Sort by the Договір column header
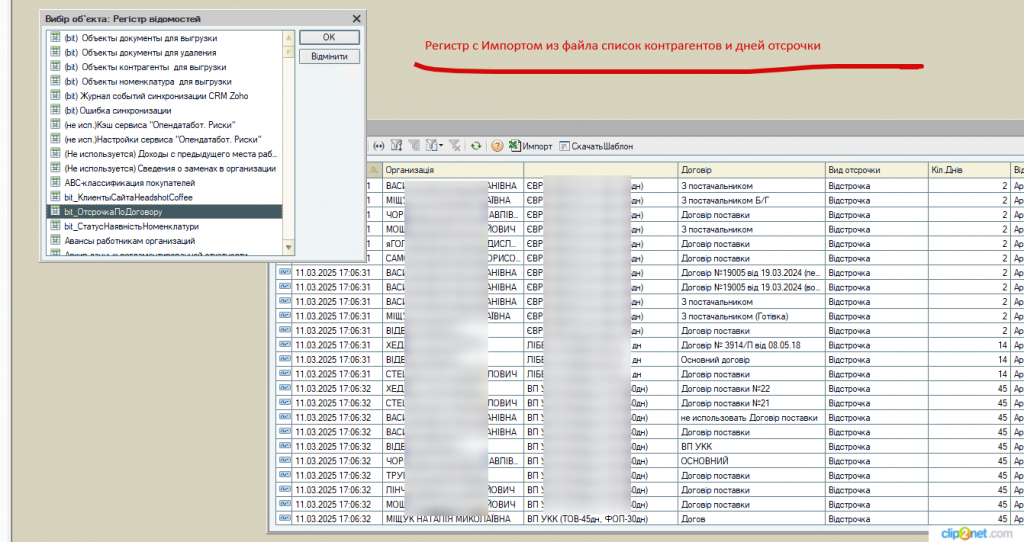 click(x=751, y=170)
